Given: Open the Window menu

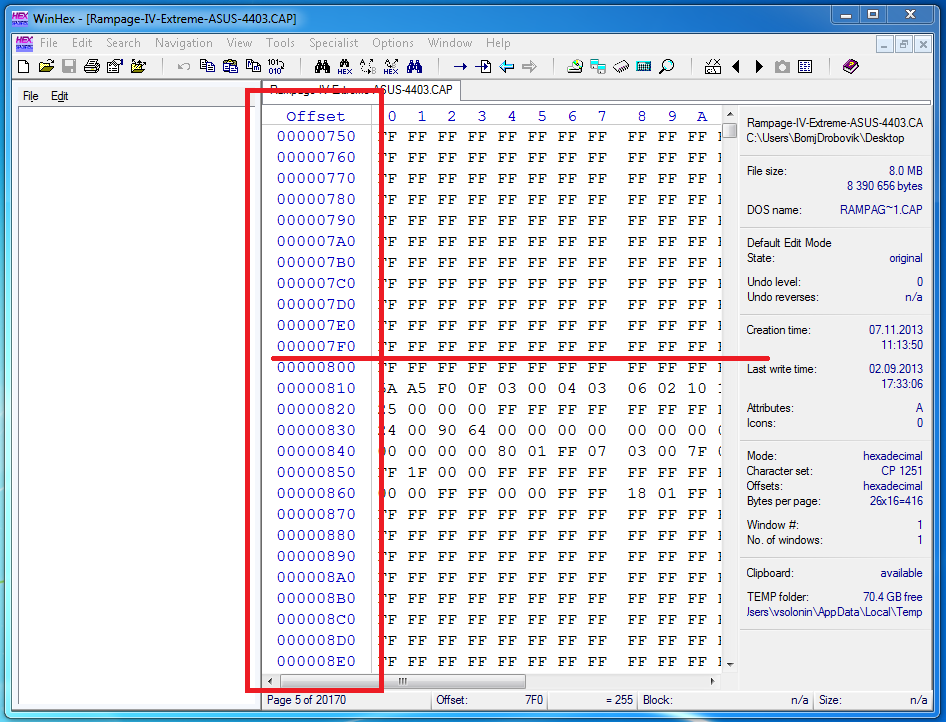Looking at the screenshot, I should coord(450,43).
